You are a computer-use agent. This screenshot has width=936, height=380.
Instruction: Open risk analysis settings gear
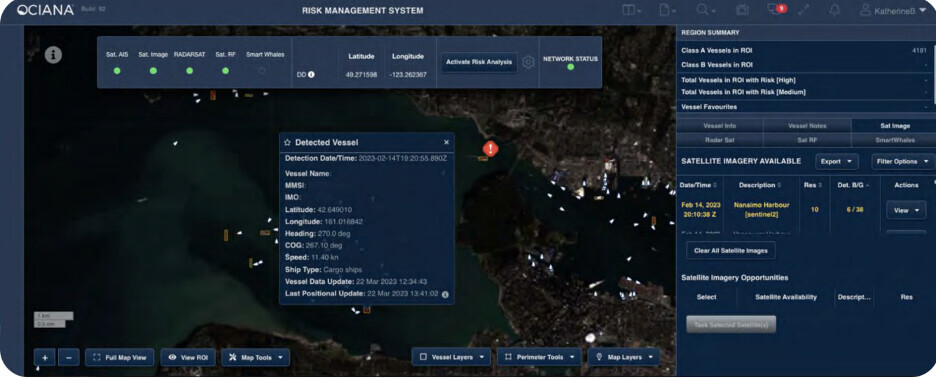(x=528, y=62)
